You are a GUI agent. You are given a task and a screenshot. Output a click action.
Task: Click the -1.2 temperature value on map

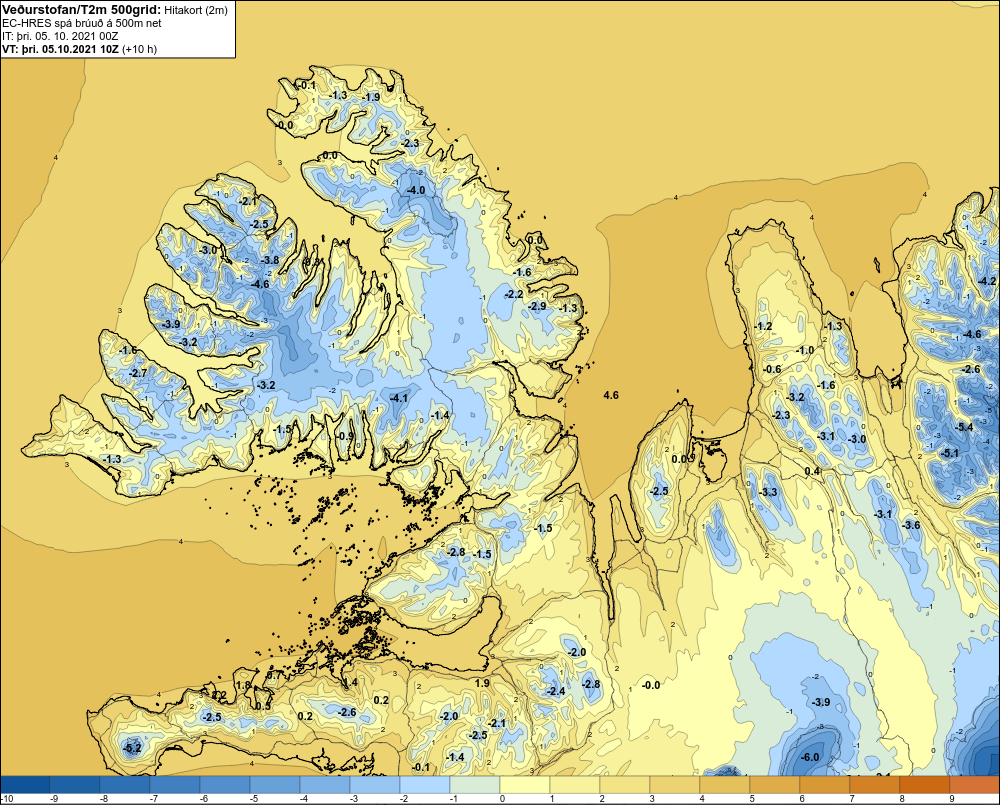pos(763,326)
